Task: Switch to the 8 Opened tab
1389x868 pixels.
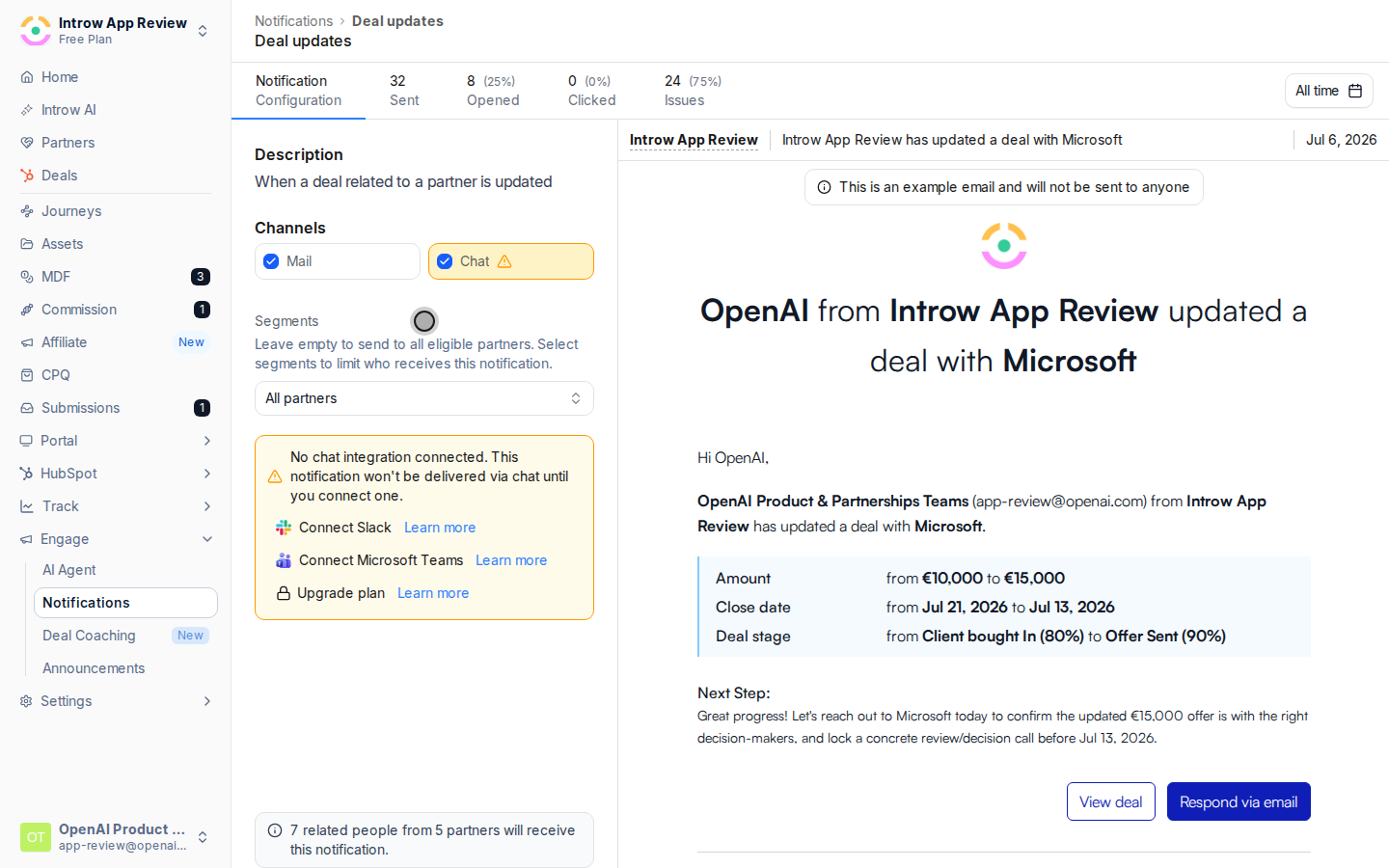Action: click(x=493, y=91)
